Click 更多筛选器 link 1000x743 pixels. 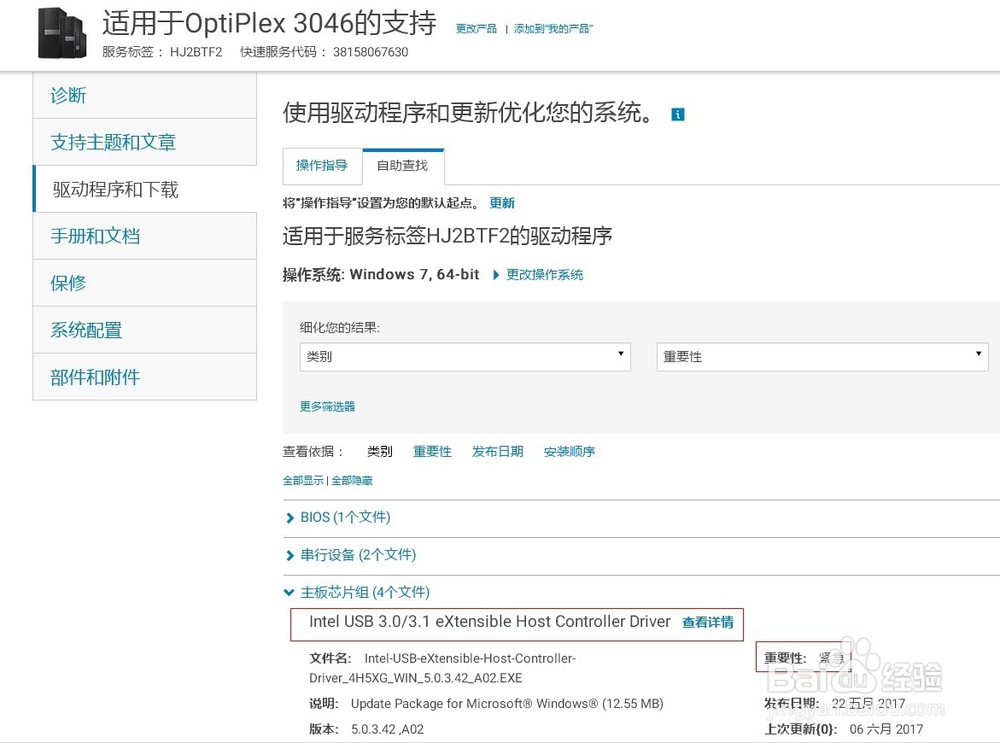[x=327, y=406]
